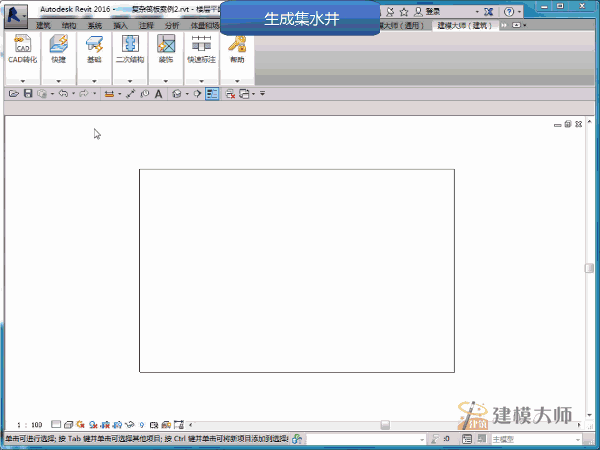Image resolution: width=600 pixels, height=450 pixels.
Task: Expand the 快捷 panel dropdown arrow
Action: click(x=59, y=81)
